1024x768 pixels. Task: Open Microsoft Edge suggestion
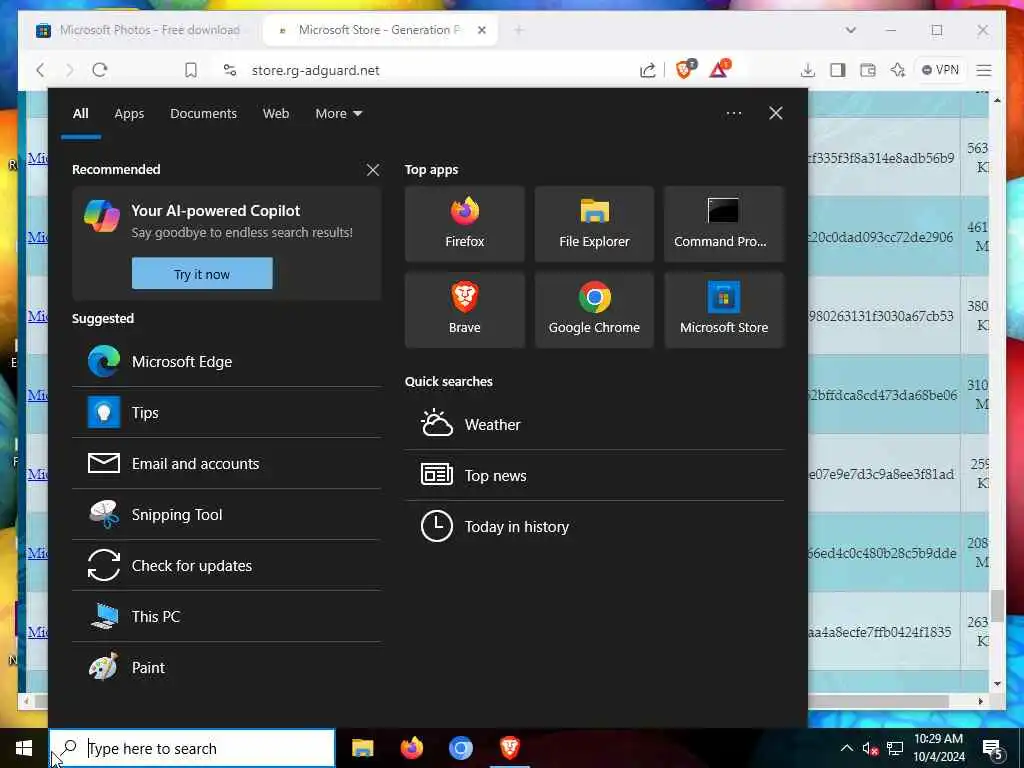tap(227, 362)
